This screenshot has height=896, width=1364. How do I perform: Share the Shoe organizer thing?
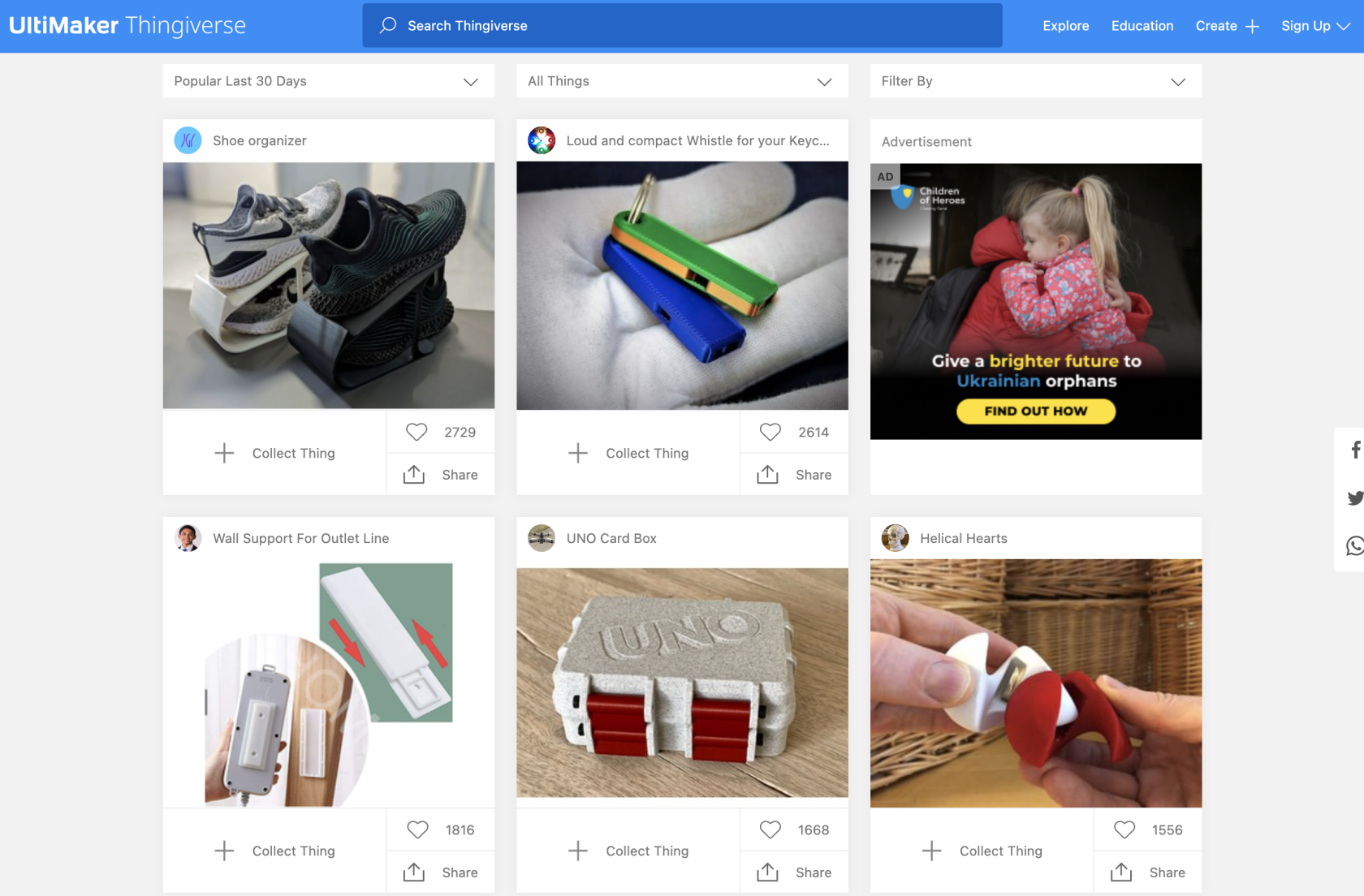click(441, 475)
